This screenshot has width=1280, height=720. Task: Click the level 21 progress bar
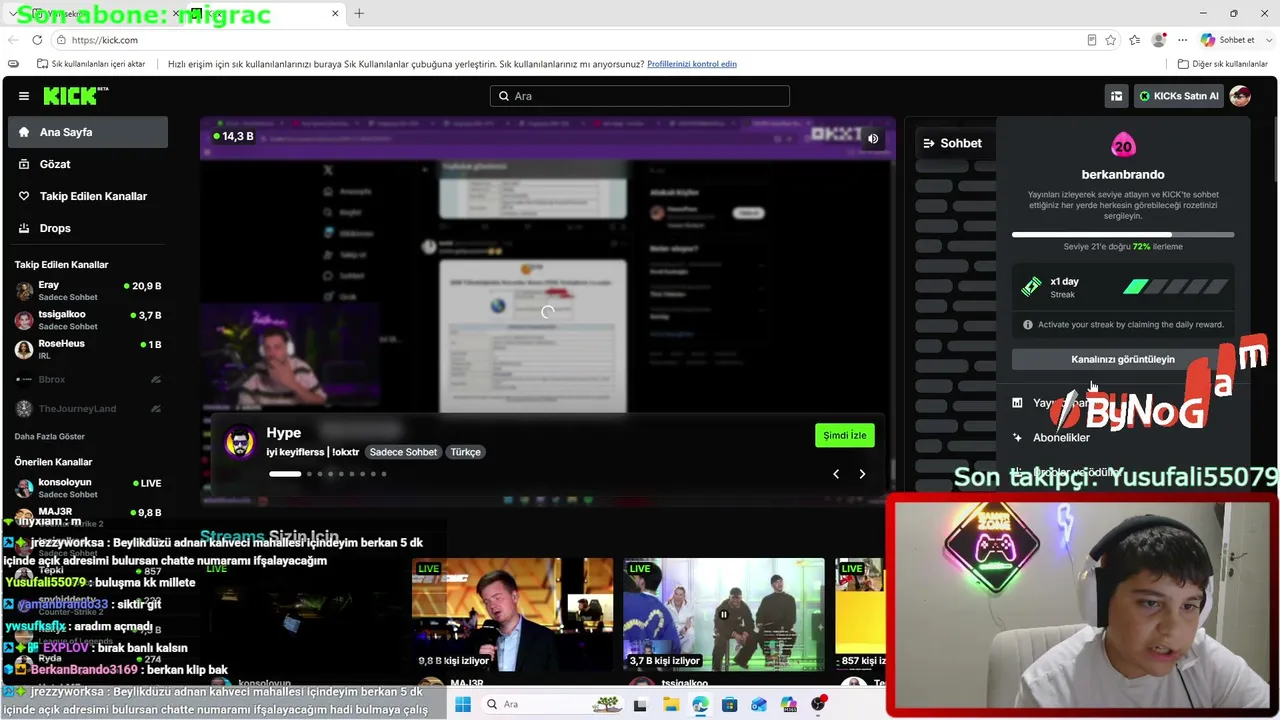[x=1123, y=235]
